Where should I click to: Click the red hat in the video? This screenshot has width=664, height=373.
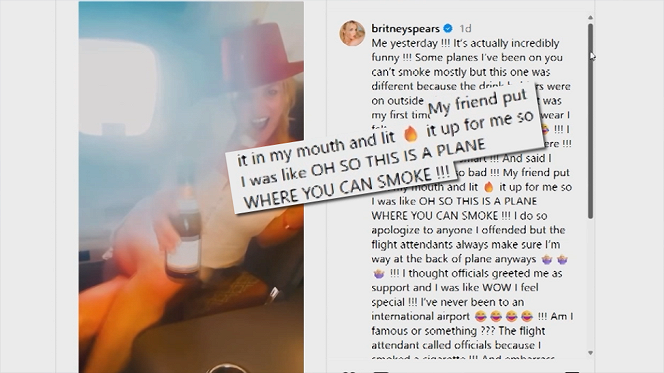(262, 50)
